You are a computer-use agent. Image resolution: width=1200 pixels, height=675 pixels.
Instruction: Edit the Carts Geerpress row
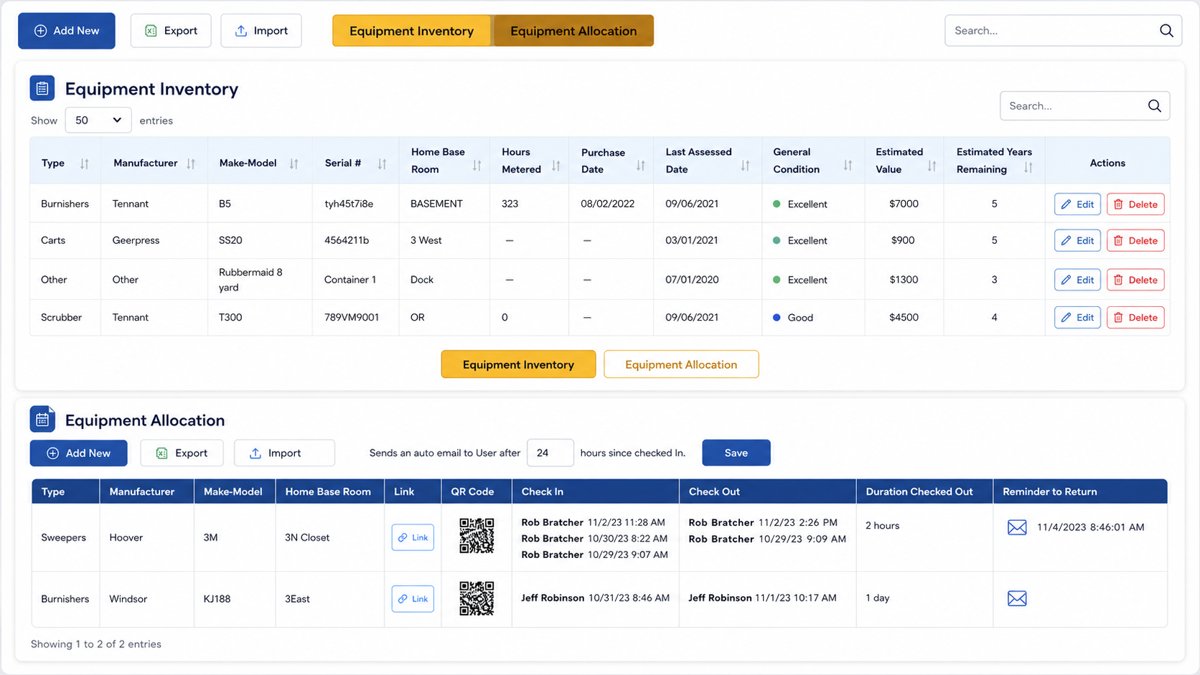(x=1077, y=240)
